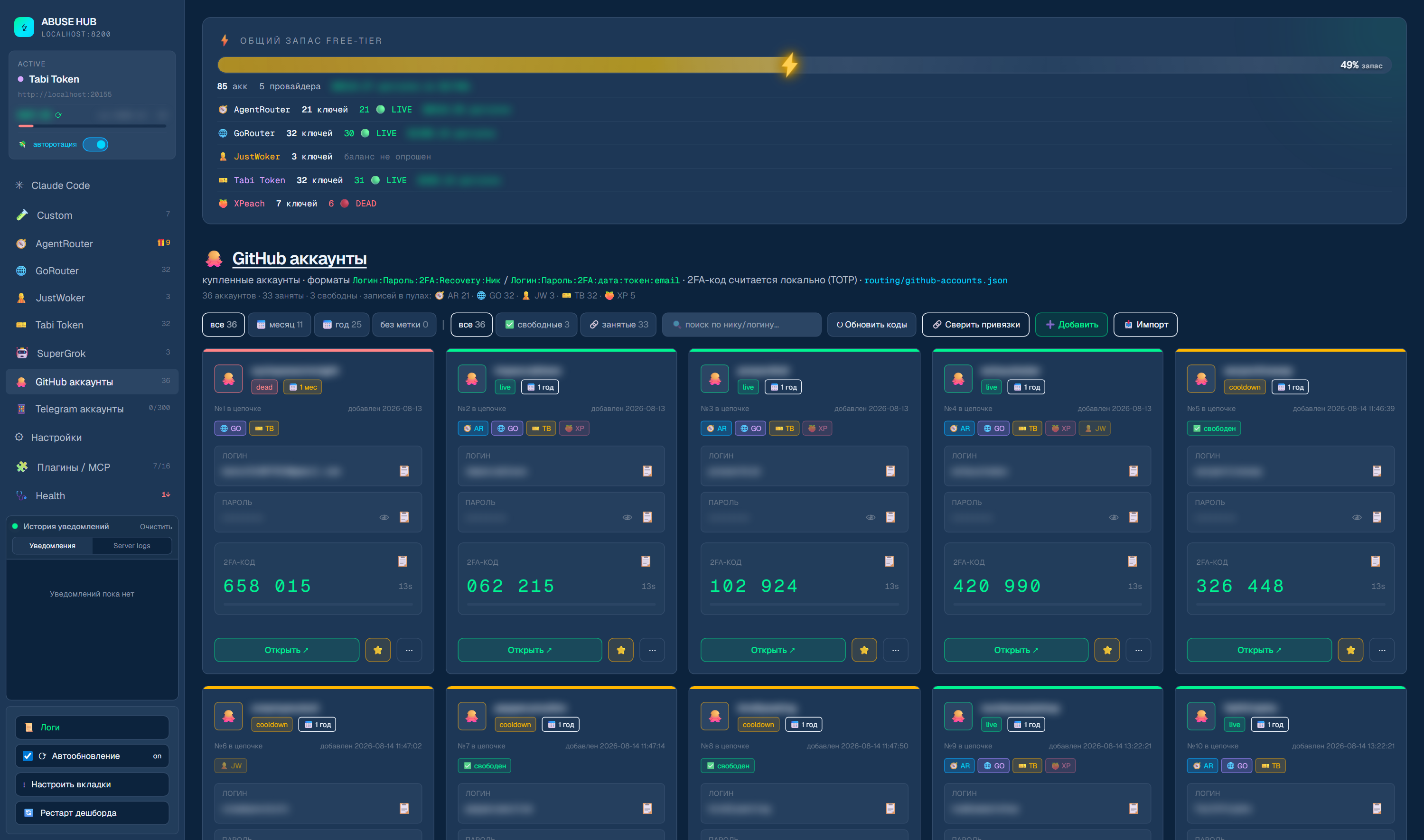Click the Логи button
This screenshot has width=1424, height=840.
(92, 728)
